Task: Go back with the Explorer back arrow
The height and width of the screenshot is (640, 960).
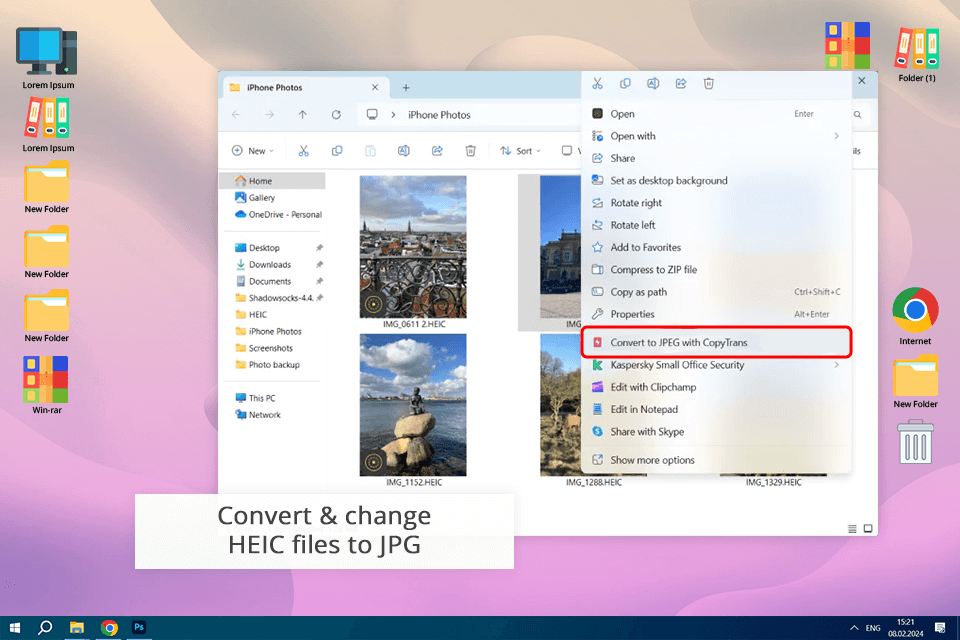Action: tap(236, 115)
